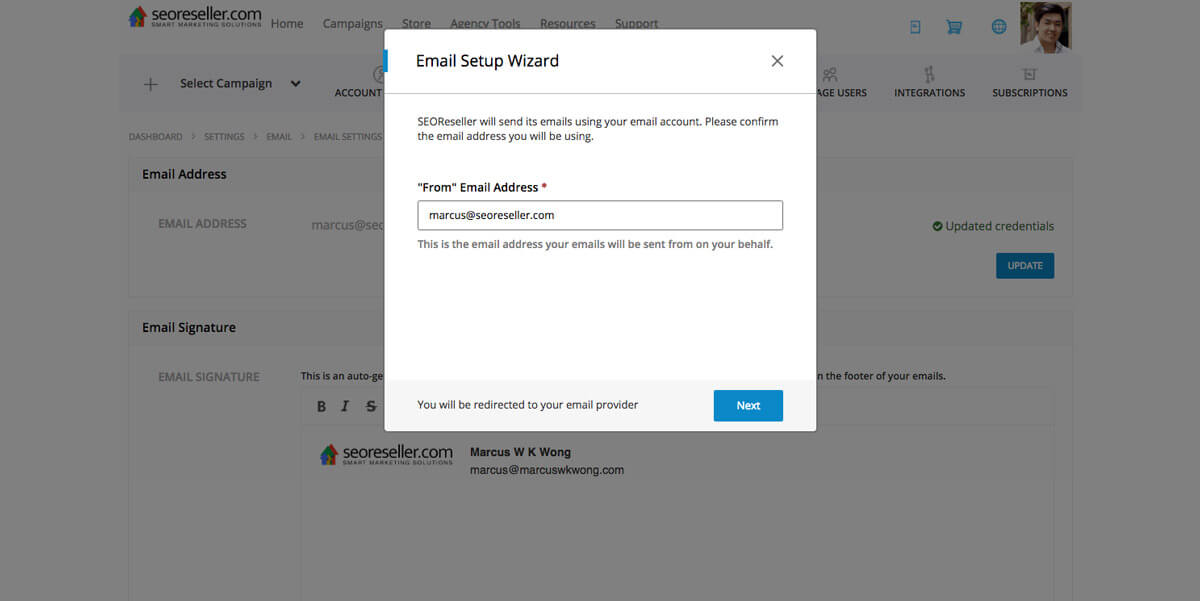The image size is (1200, 601).
Task: Click the globe language icon
Action: 998,27
